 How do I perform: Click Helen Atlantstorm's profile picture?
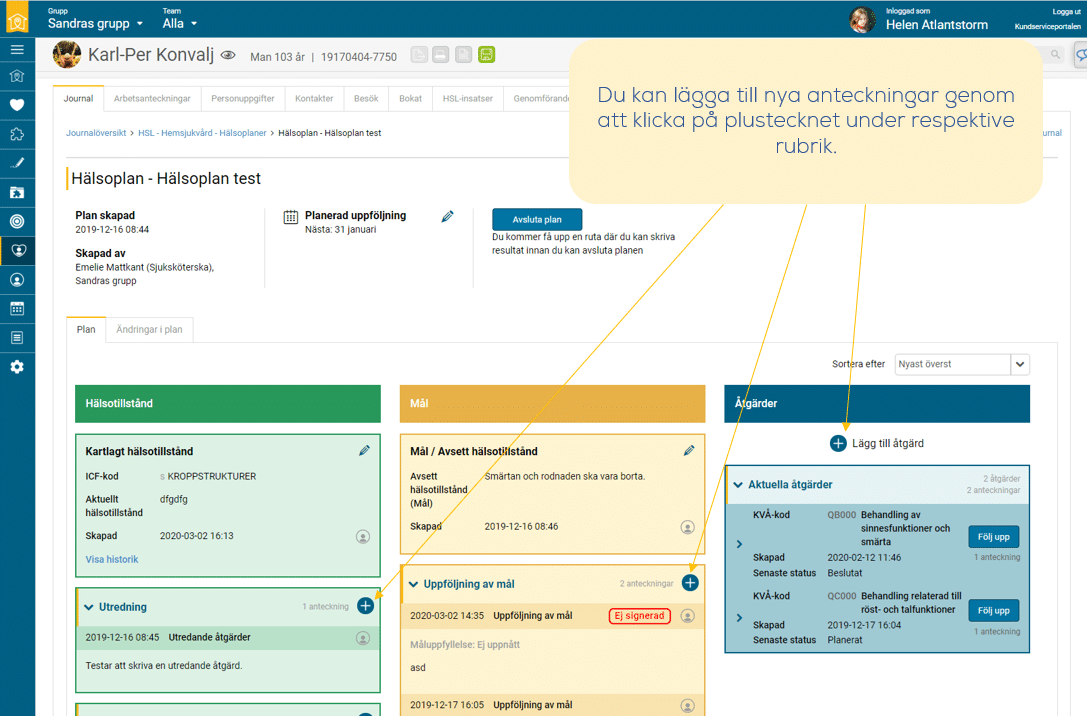[x=862, y=19]
